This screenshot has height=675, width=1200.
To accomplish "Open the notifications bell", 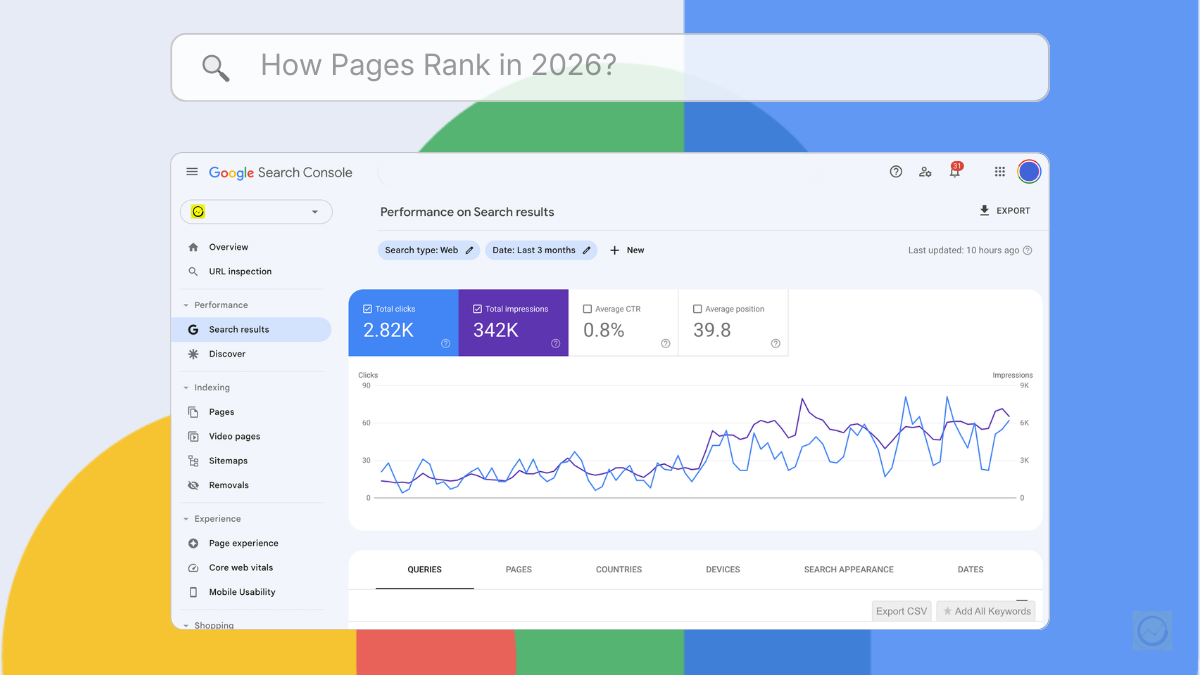I will click(954, 171).
